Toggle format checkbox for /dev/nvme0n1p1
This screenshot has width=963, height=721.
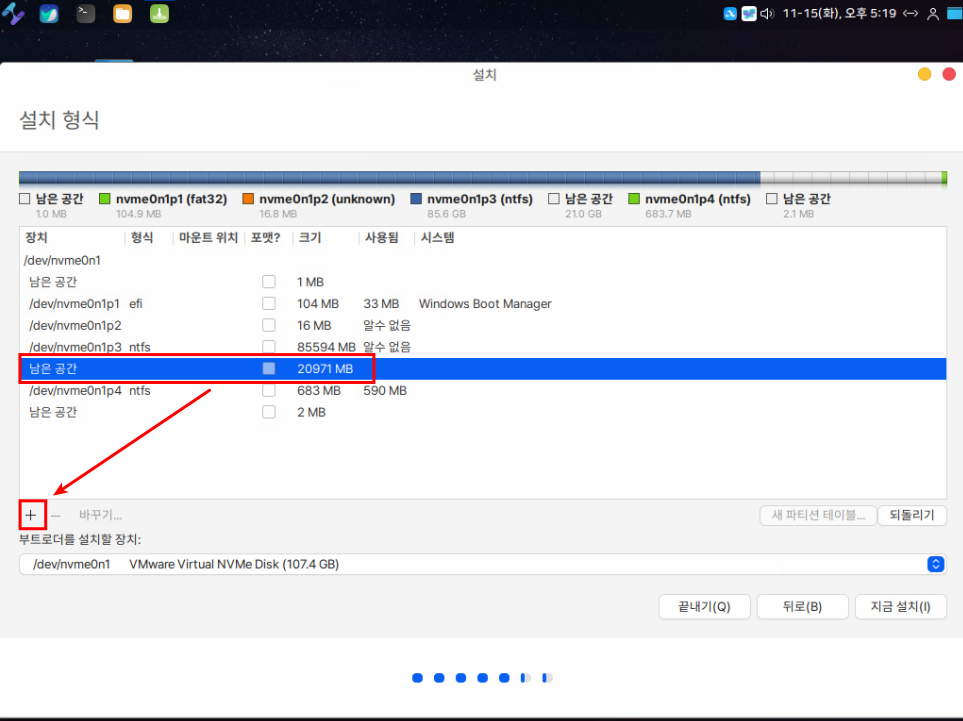click(x=268, y=304)
